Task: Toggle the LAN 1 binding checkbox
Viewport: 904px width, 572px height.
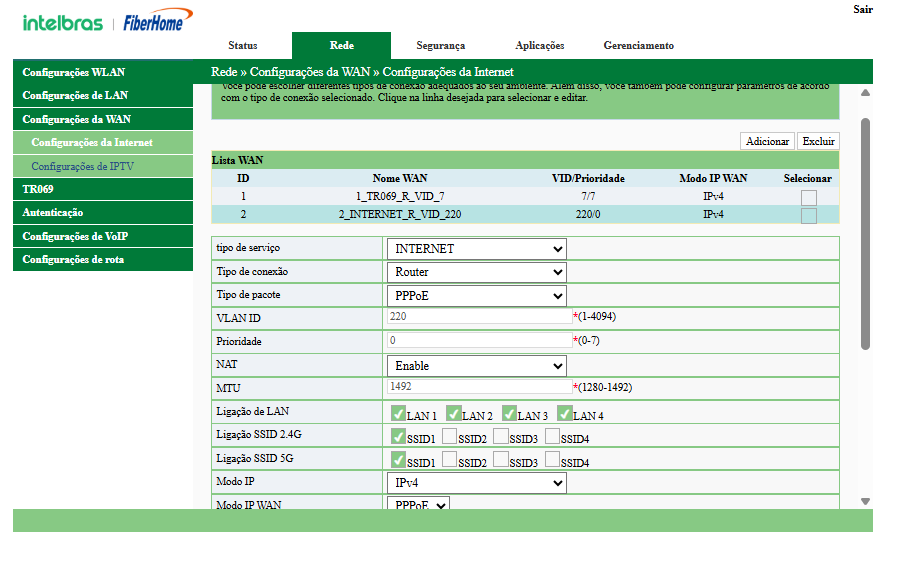Action: coord(398,413)
